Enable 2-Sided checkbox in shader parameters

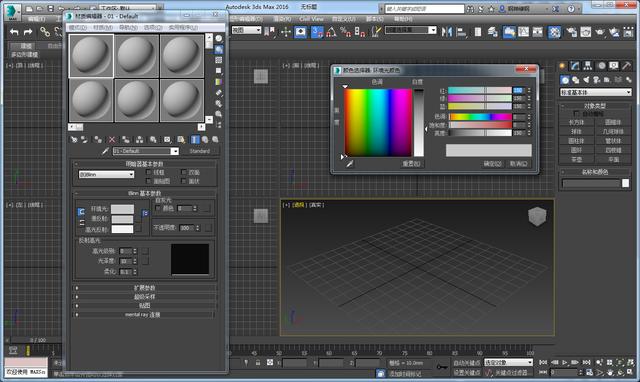[x=184, y=172]
